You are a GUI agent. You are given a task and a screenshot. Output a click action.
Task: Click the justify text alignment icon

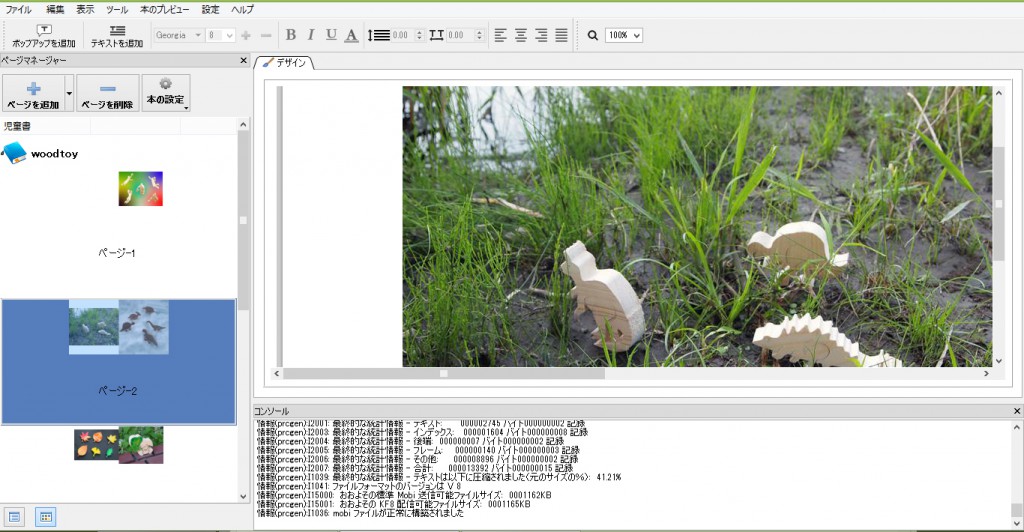pyautogui.click(x=561, y=35)
